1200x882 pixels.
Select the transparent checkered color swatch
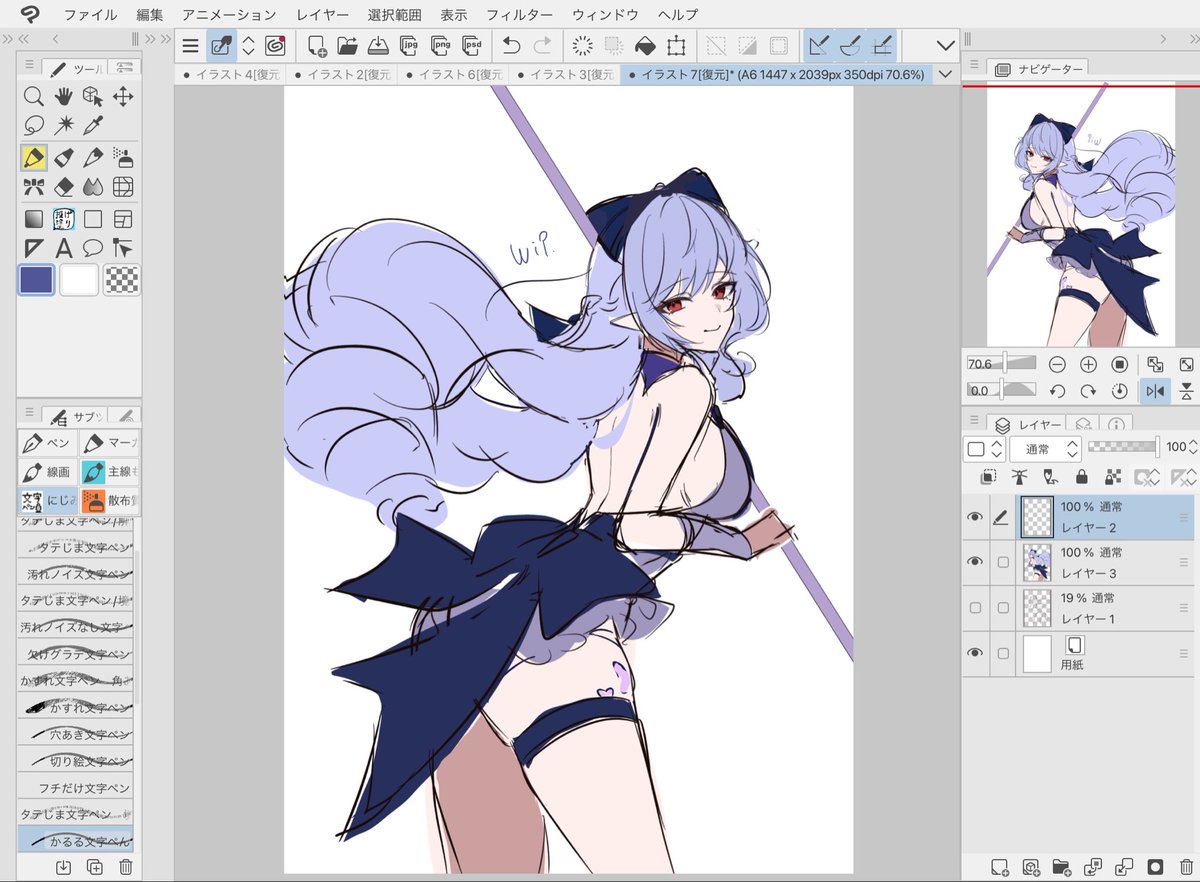122,280
